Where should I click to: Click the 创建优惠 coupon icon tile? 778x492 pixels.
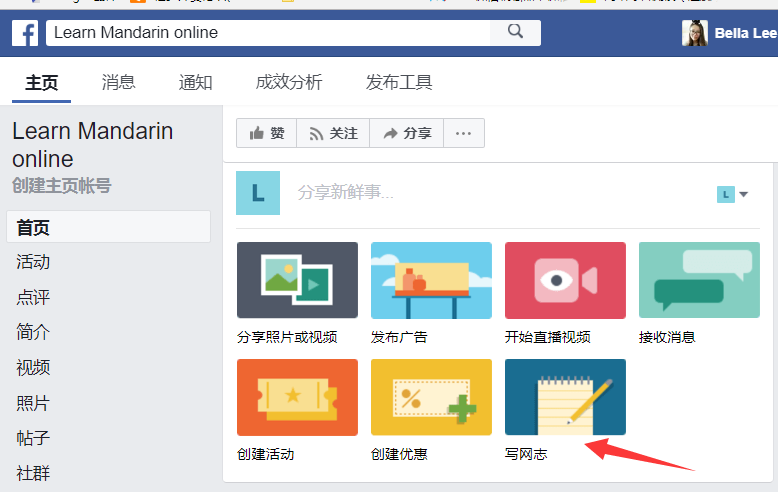coord(431,397)
